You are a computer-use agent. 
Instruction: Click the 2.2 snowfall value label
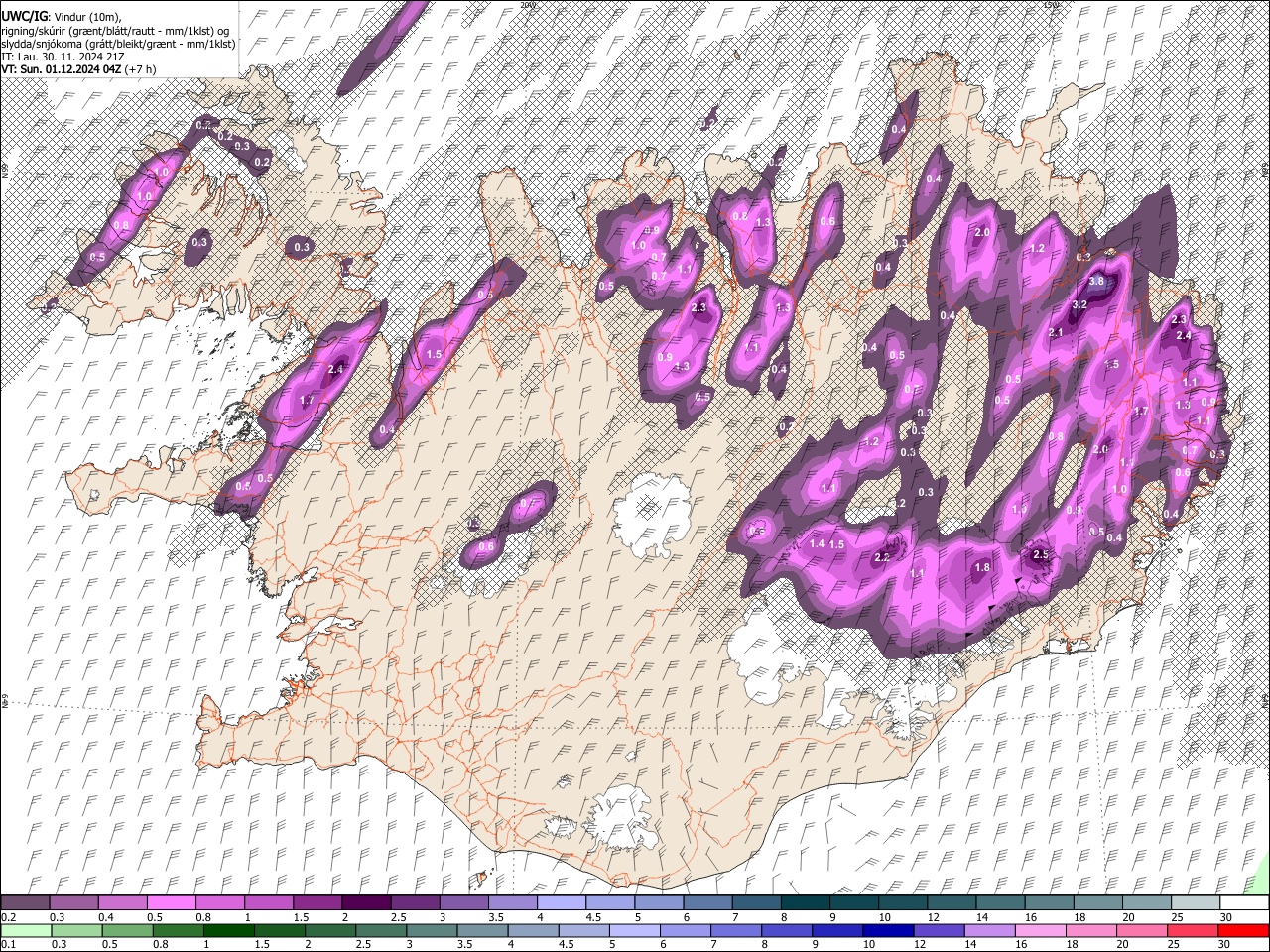882,558
